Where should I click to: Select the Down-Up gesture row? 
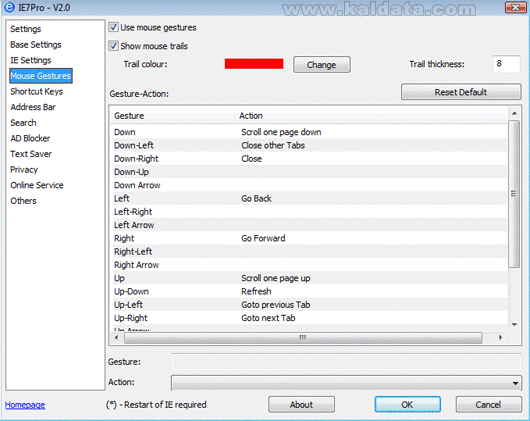click(x=309, y=172)
